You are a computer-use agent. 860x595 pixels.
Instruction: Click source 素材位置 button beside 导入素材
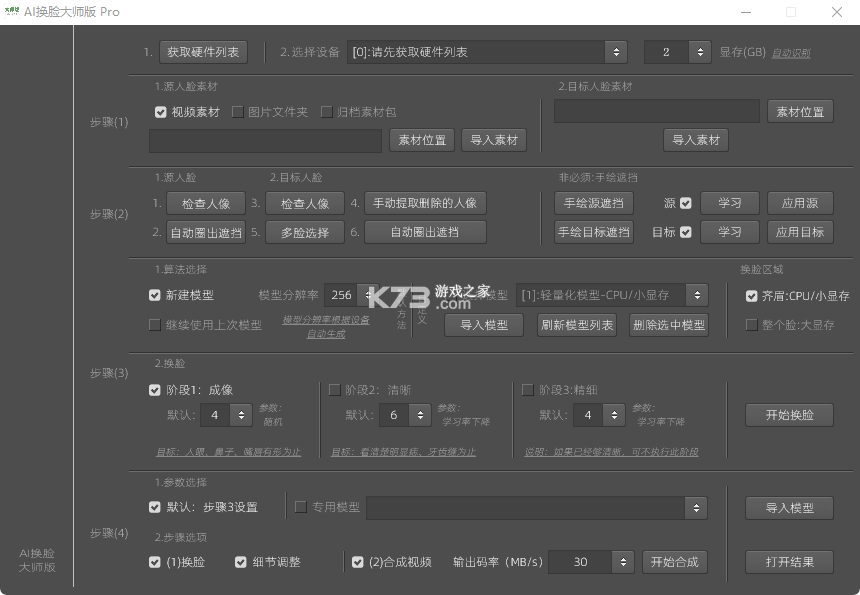[x=422, y=140]
